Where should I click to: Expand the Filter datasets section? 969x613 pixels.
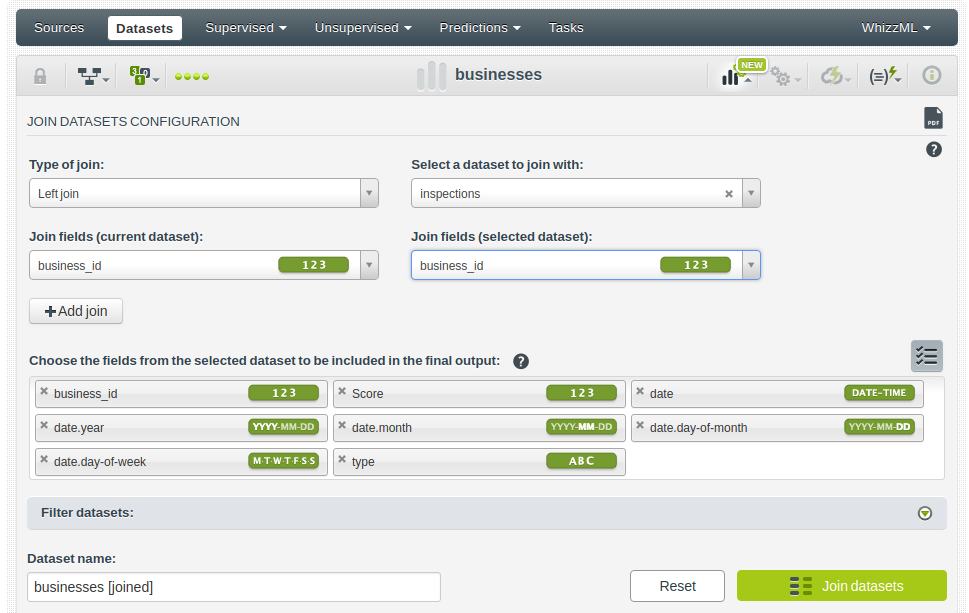tap(925, 513)
